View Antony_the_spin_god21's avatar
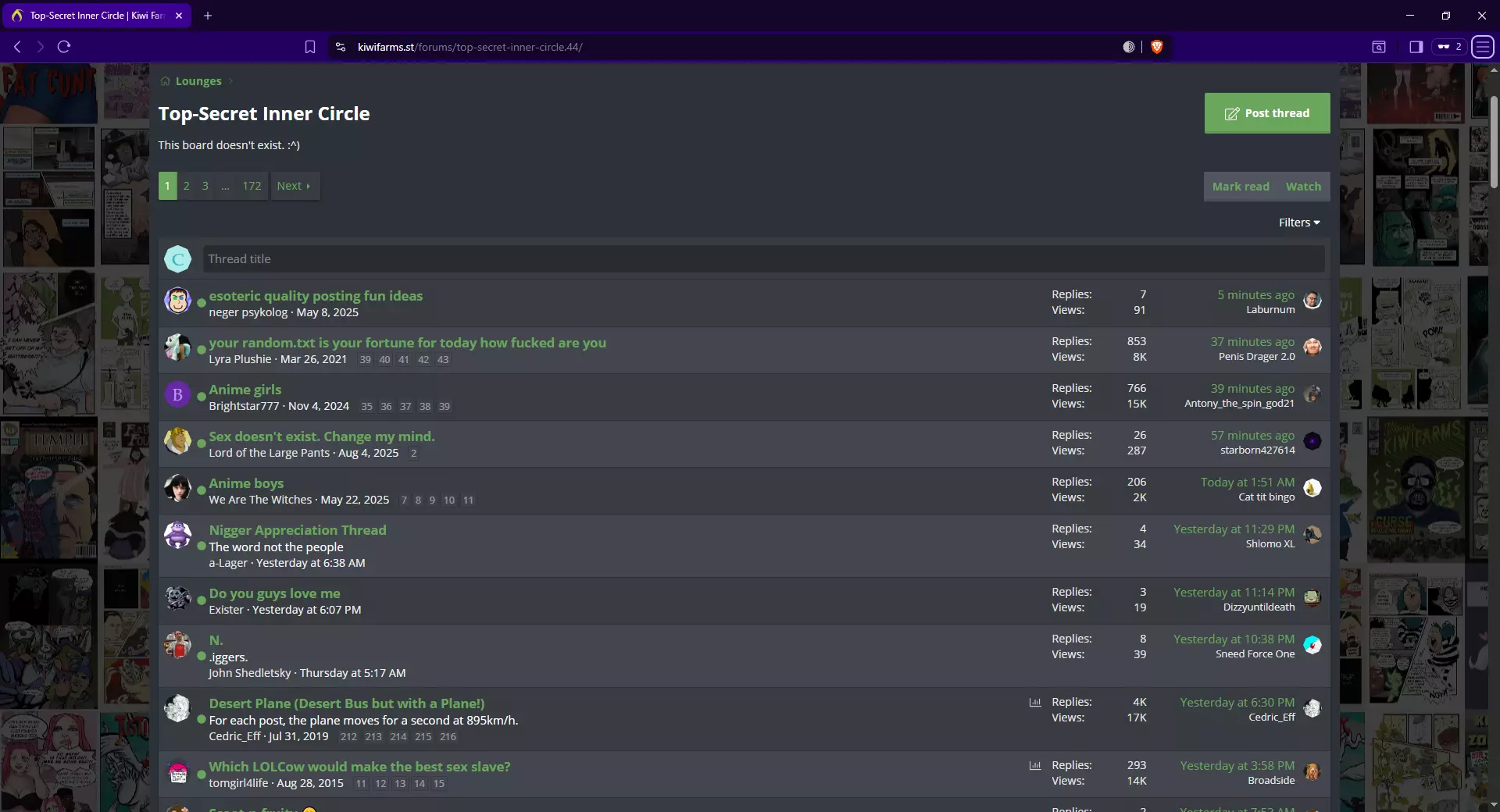1500x812 pixels. coord(1312,394)
